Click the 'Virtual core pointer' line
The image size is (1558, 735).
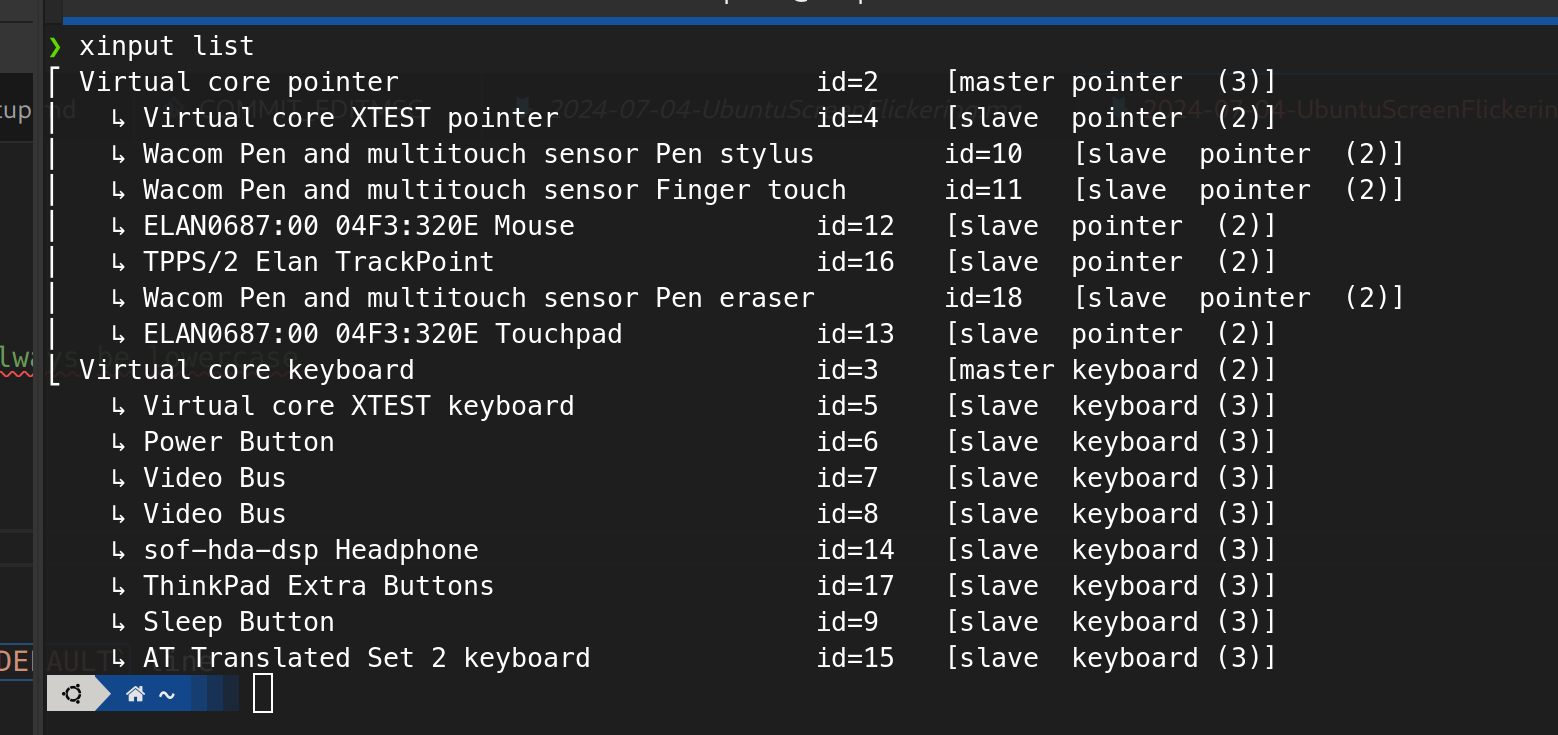[x=238, y=82]
